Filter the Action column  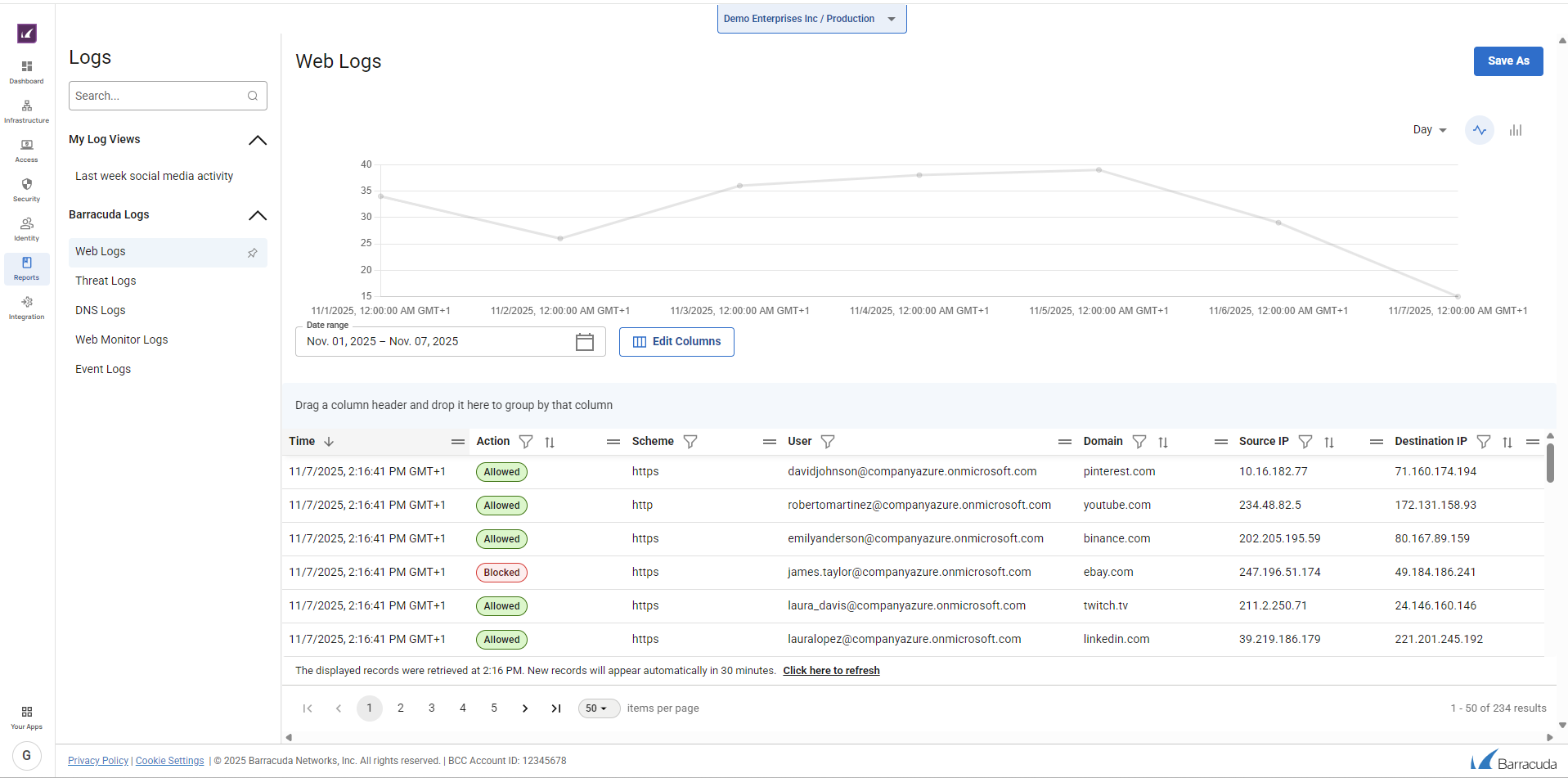(x=526, y=442)
